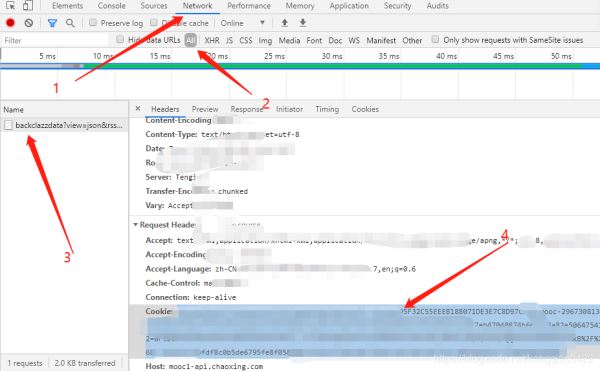600x371 pixels.
Task: Click the import HAR upload arrow
Action: click(284, 23)
